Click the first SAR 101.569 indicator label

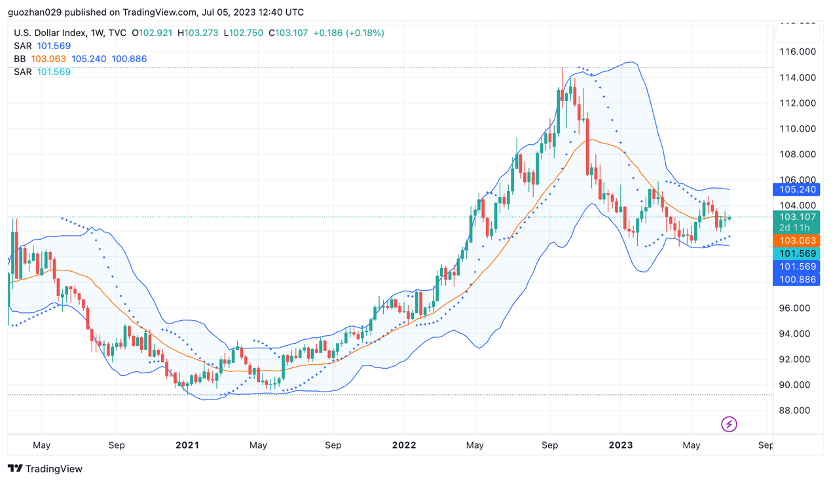42,46
